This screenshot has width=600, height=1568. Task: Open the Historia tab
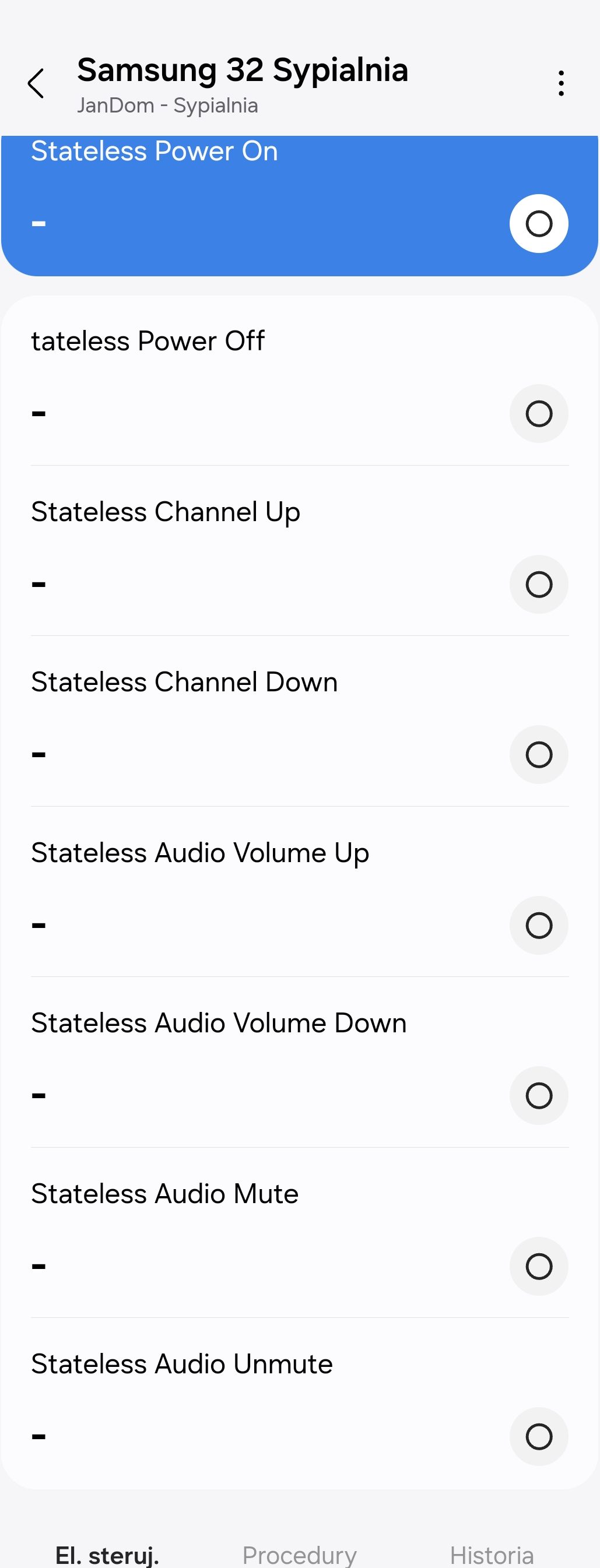(492, 1554)
